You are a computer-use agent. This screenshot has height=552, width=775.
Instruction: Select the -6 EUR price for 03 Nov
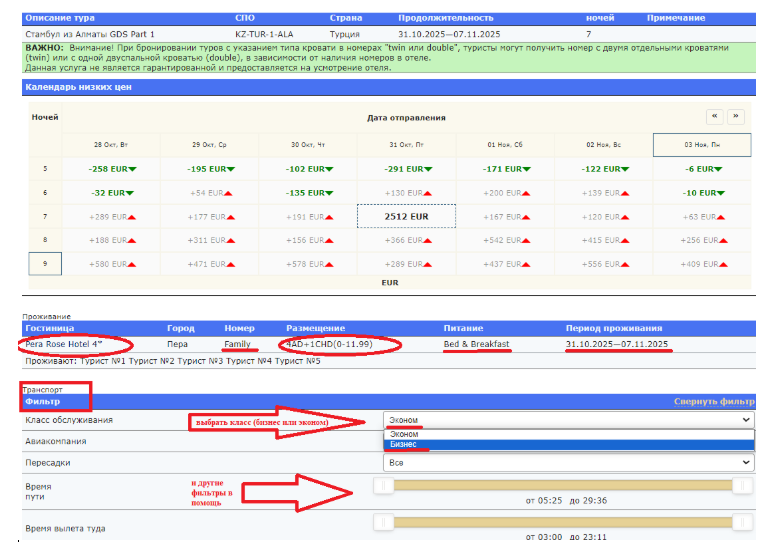[702, 168]
